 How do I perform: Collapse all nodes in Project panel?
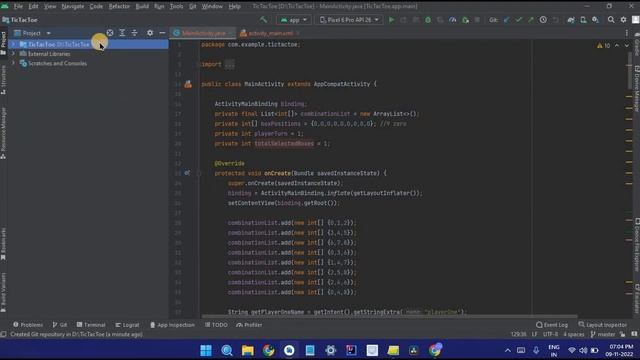click(134, 33)
